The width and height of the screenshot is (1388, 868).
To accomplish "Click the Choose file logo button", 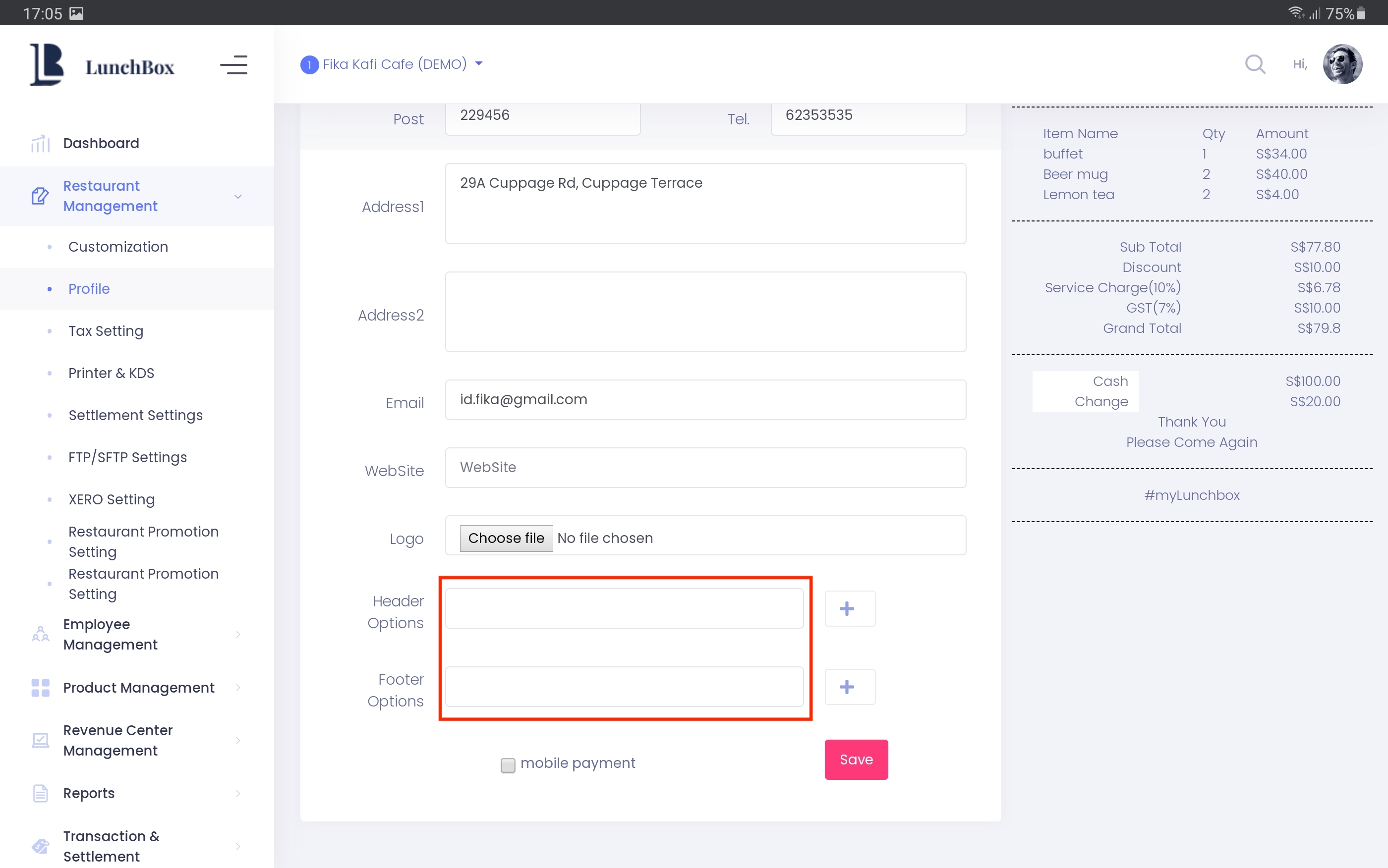I will coord(506,538).
